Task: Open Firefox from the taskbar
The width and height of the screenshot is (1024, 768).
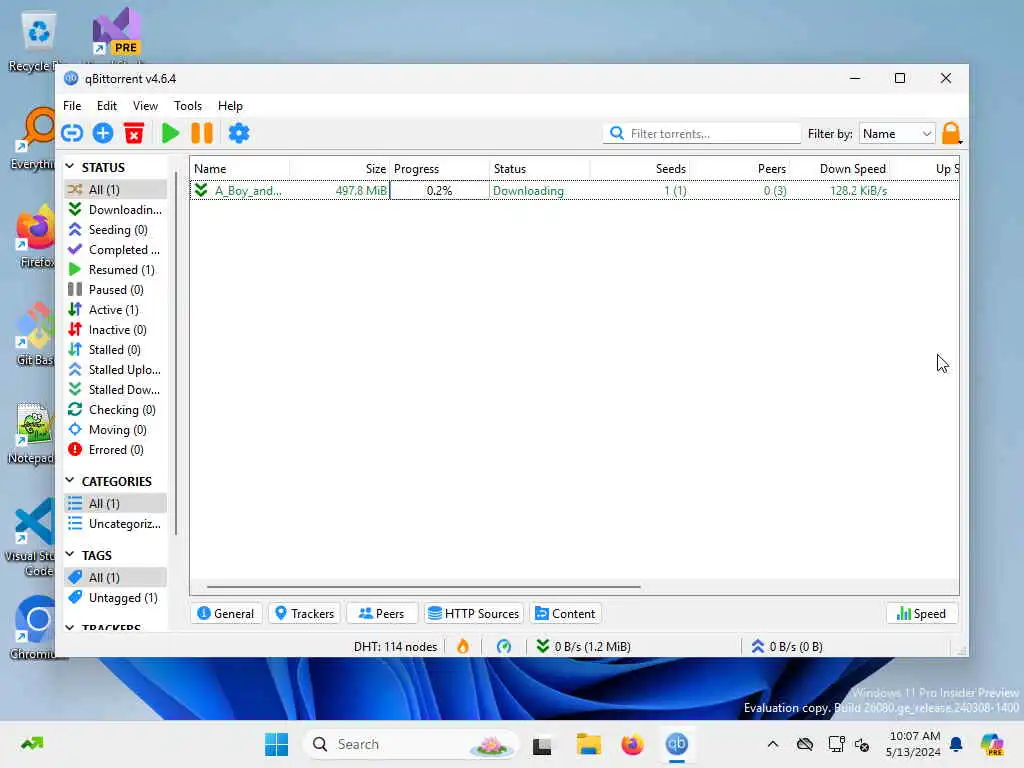Action: point(632,744)
